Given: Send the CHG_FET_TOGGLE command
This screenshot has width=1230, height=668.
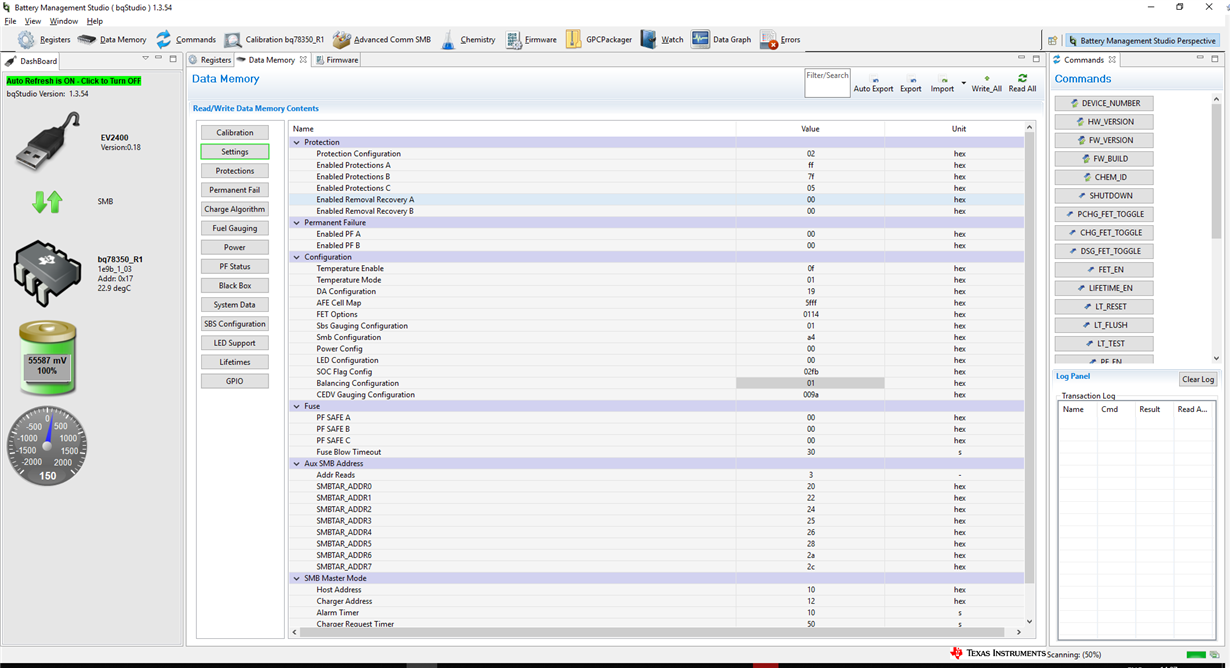Looking at the screenshot, I should click(x=1104, y=233).
